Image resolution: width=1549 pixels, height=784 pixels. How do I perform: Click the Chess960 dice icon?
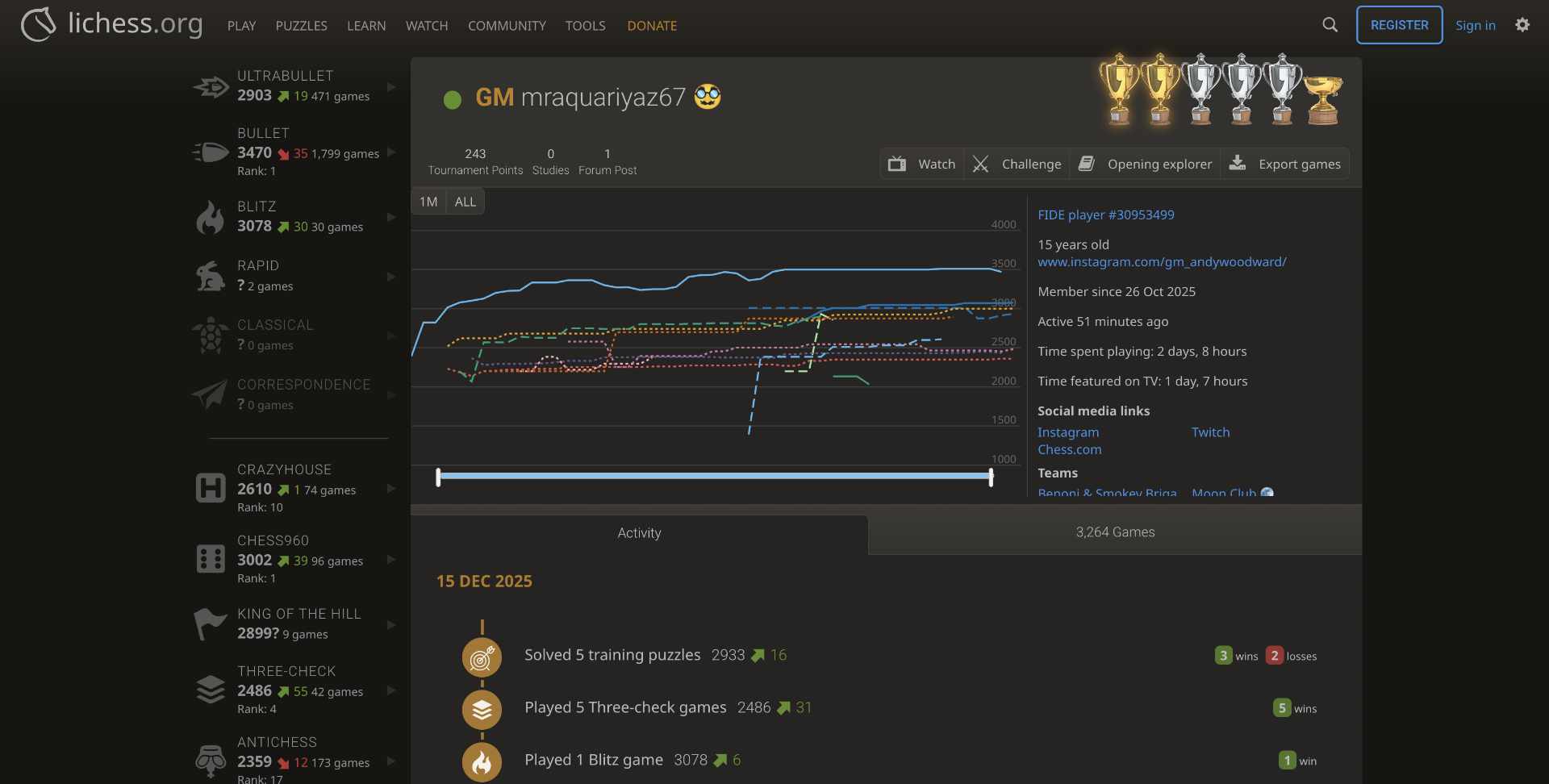click(x=211, y=558)
